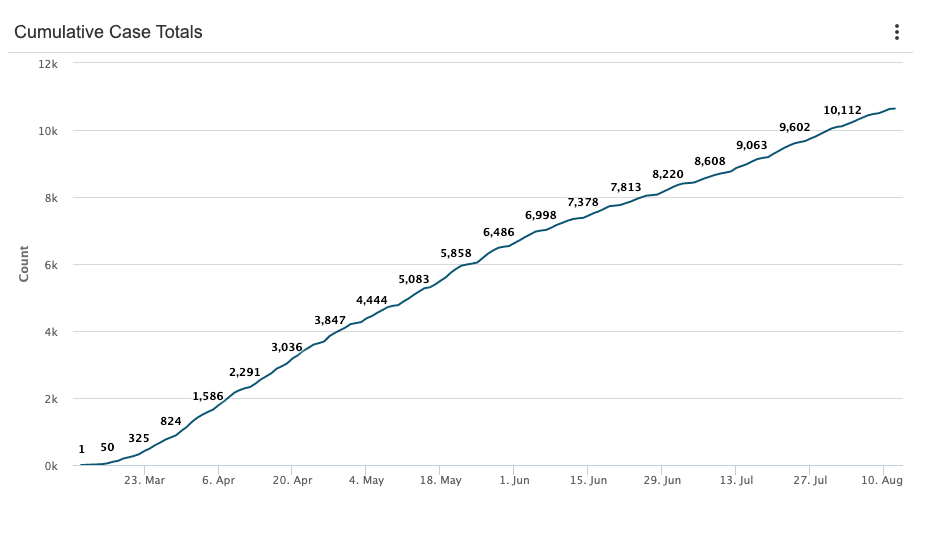Click the 3,036 data point label
The height and width of the screenshot is (539, 927).
pyautogui.click(x=287, y=347)
